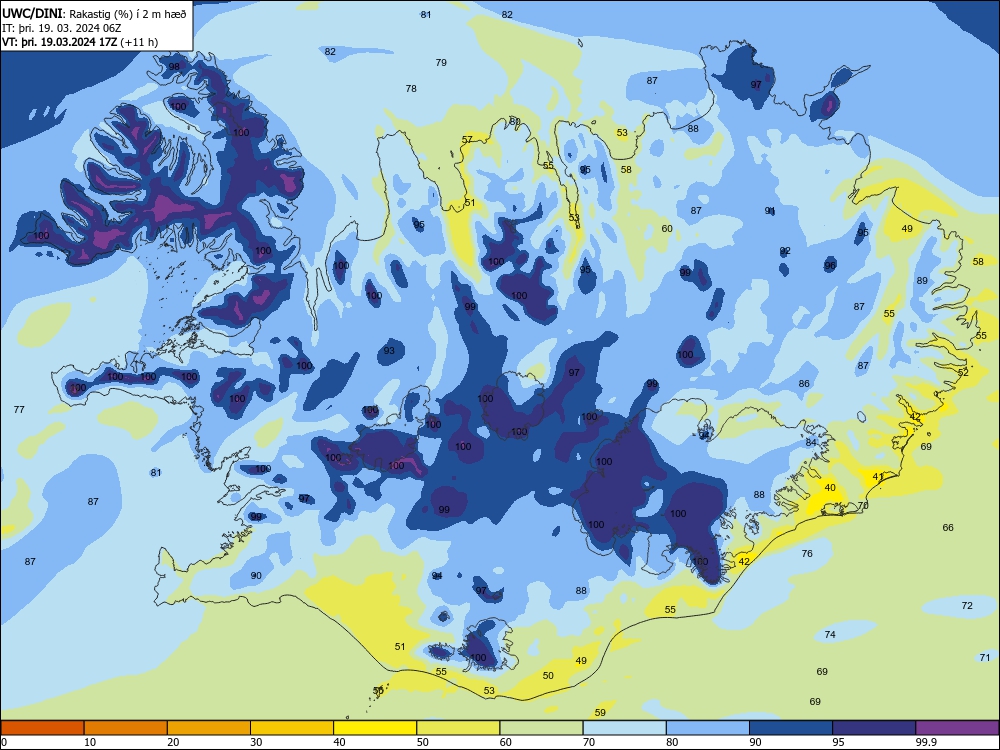Select the dark blue 90–95 legend swatch
Image resolution: width=1000 pixels, height=750 pixels.
coord(791,728)
